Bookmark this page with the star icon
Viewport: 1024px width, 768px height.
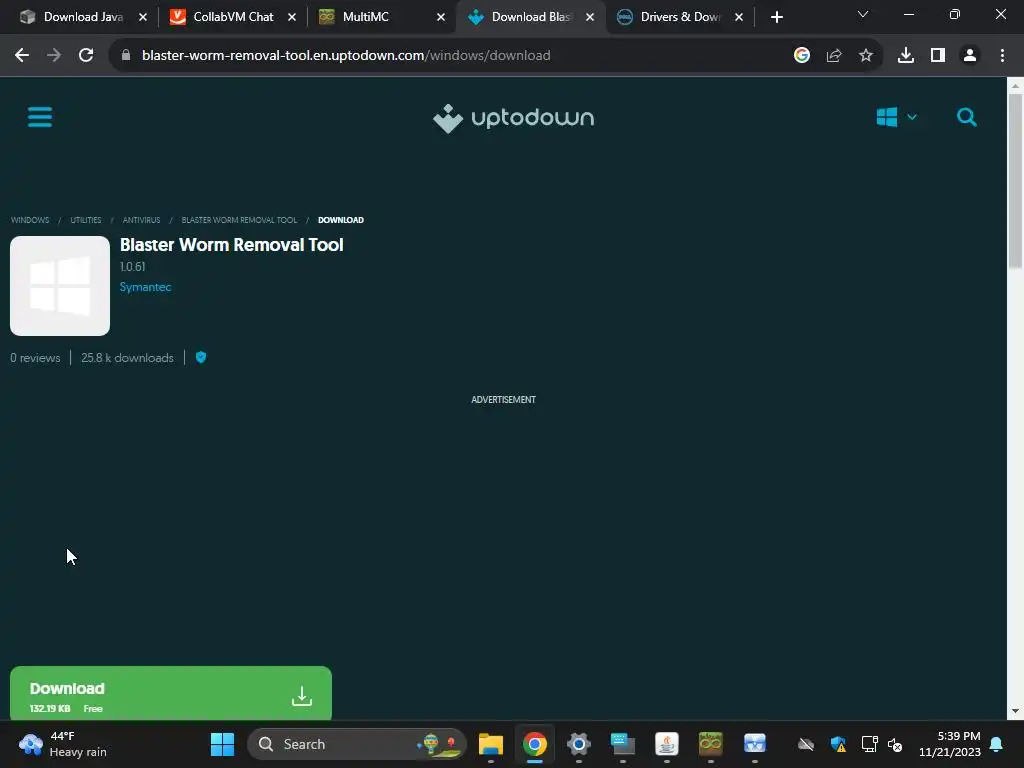[866, 56]
